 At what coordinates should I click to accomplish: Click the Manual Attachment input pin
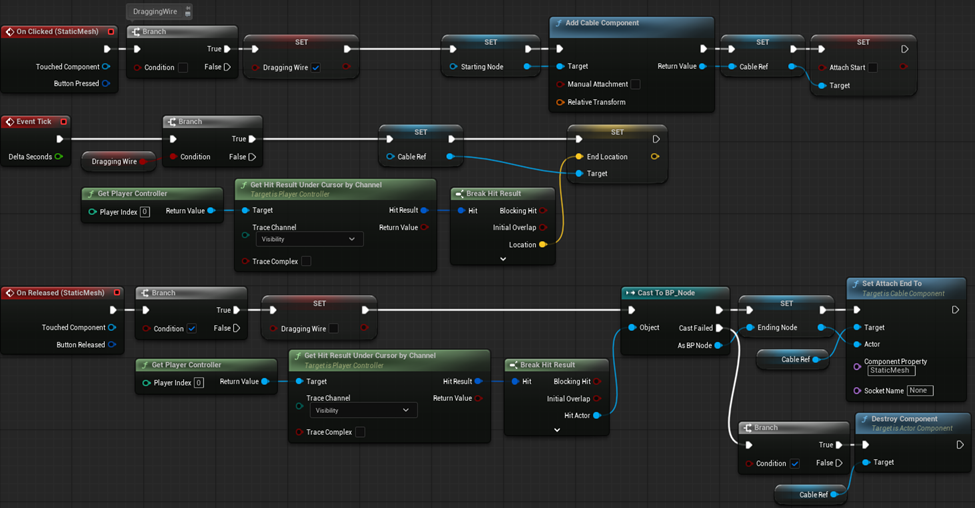tap(560, 84)
